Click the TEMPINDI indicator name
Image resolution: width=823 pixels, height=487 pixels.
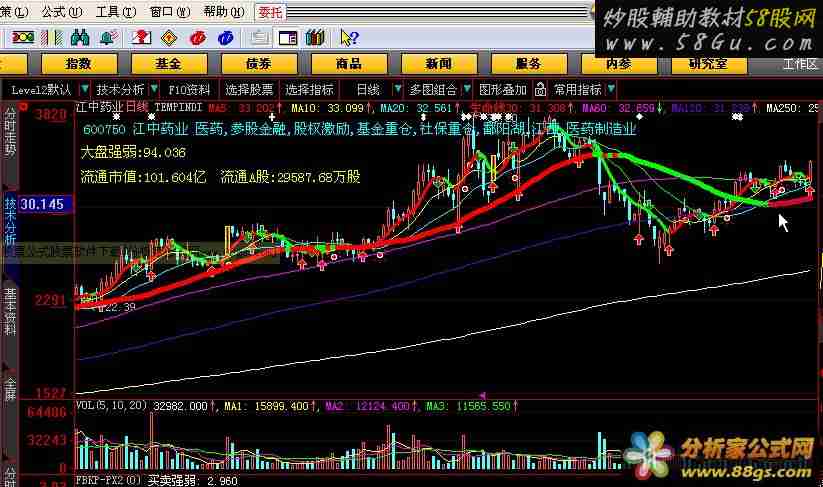point(178,107)
